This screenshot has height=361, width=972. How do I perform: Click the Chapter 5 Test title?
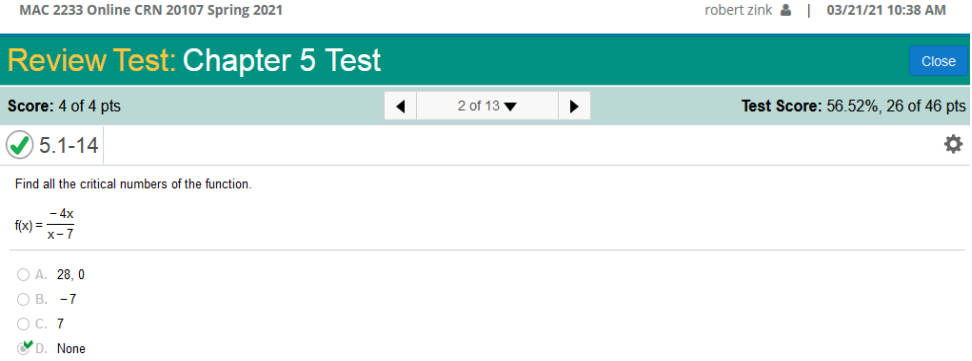tap(282, 61)
